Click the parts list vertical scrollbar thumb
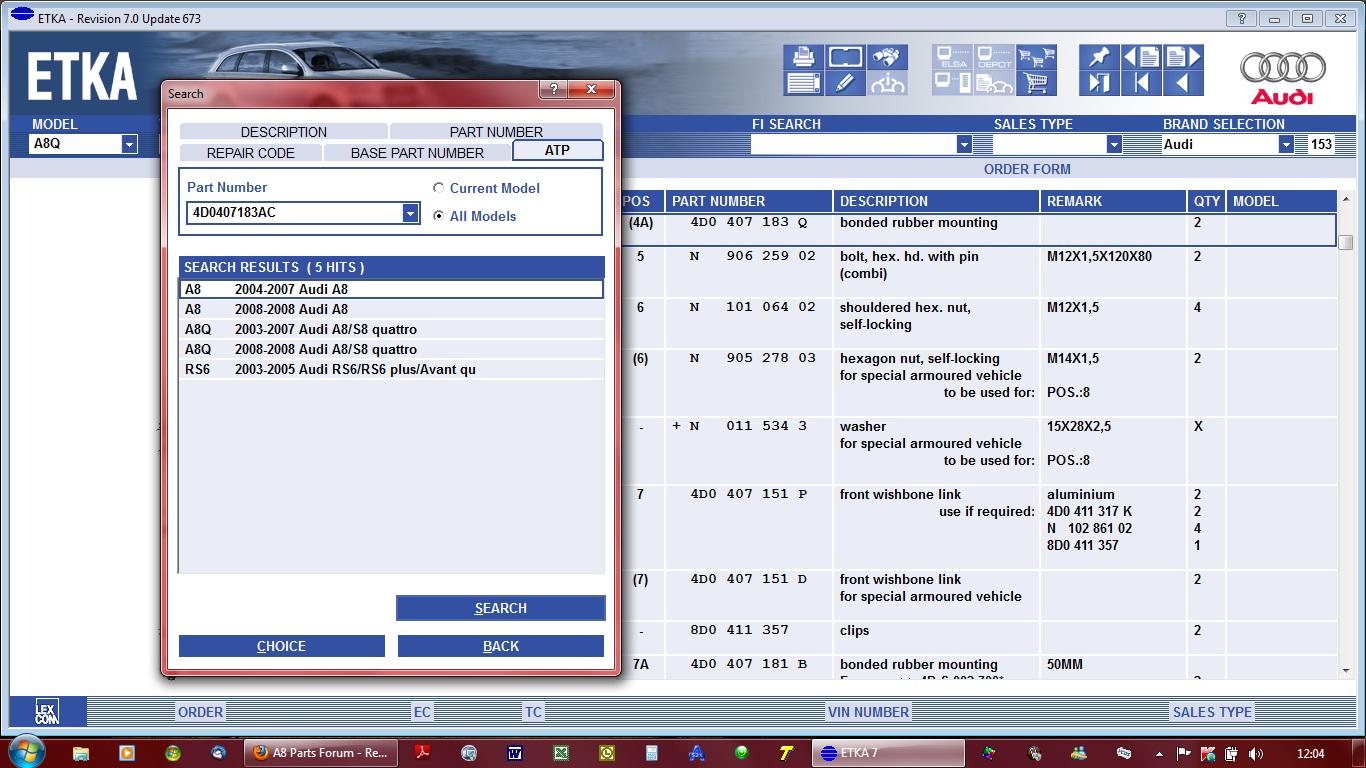The height and width of the screenshot is (768, 1366). pos(1346,242)
